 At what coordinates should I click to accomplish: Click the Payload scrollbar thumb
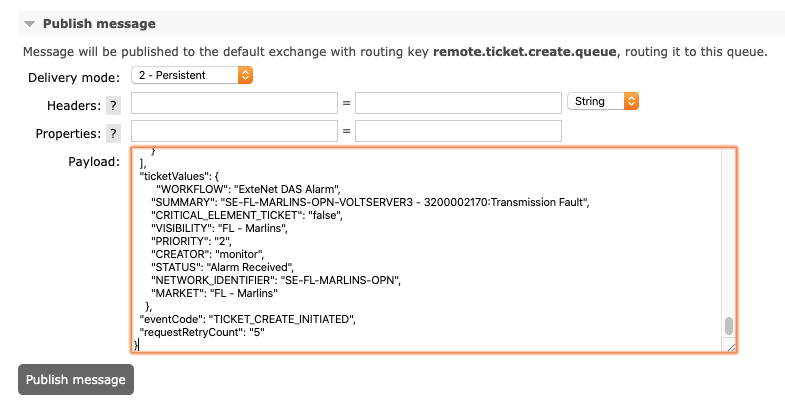coord(729,326)
